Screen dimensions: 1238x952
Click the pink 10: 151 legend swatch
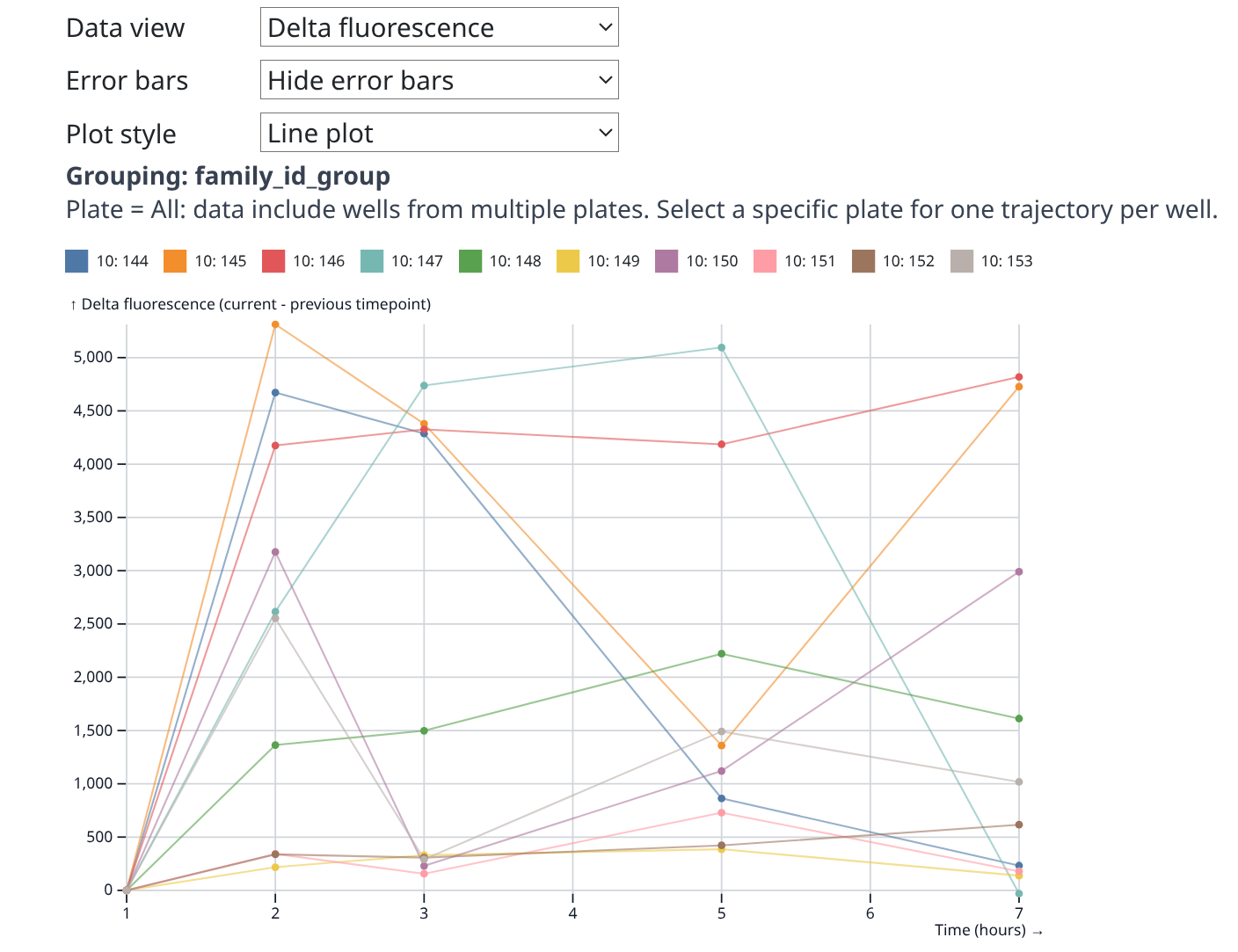[x=765, y=261]
